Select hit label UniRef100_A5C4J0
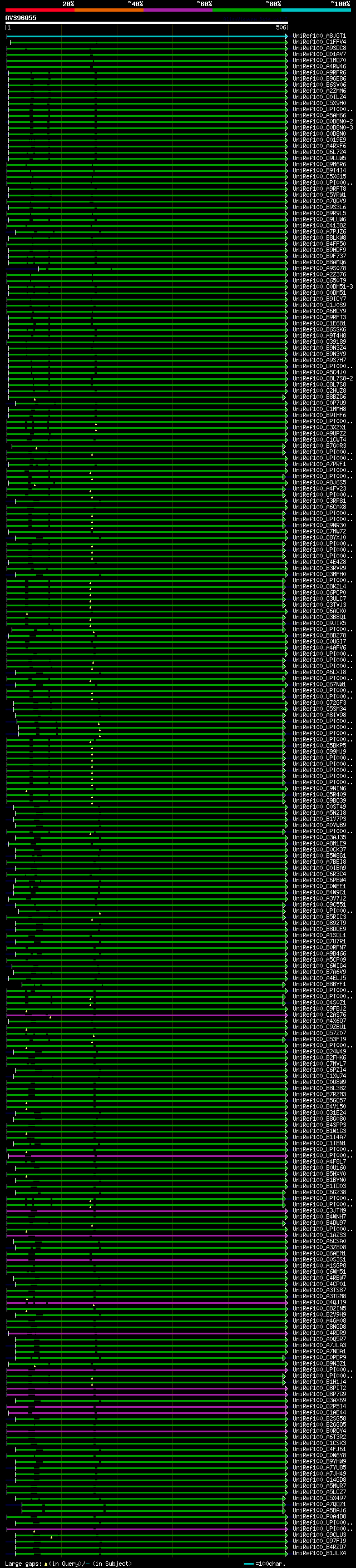Viewport: 356px width, 1568px height. click(x=319, y=373)
